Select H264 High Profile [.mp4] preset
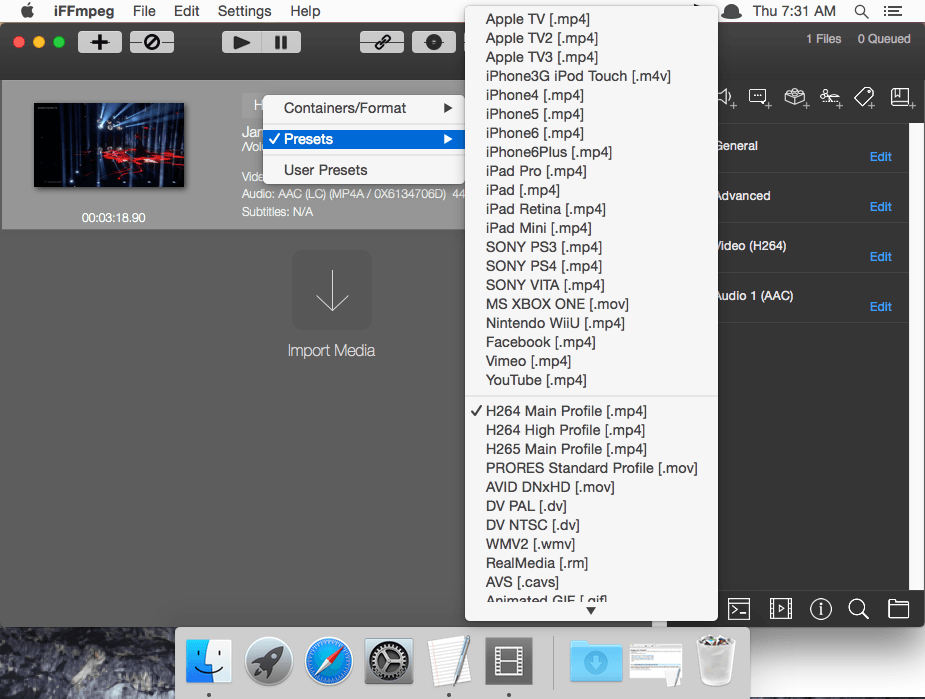This screenshot has width=925, height=699. pos(591,430)
